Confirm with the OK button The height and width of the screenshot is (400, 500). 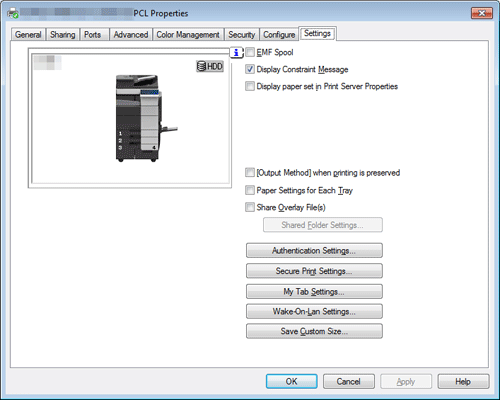292,381
